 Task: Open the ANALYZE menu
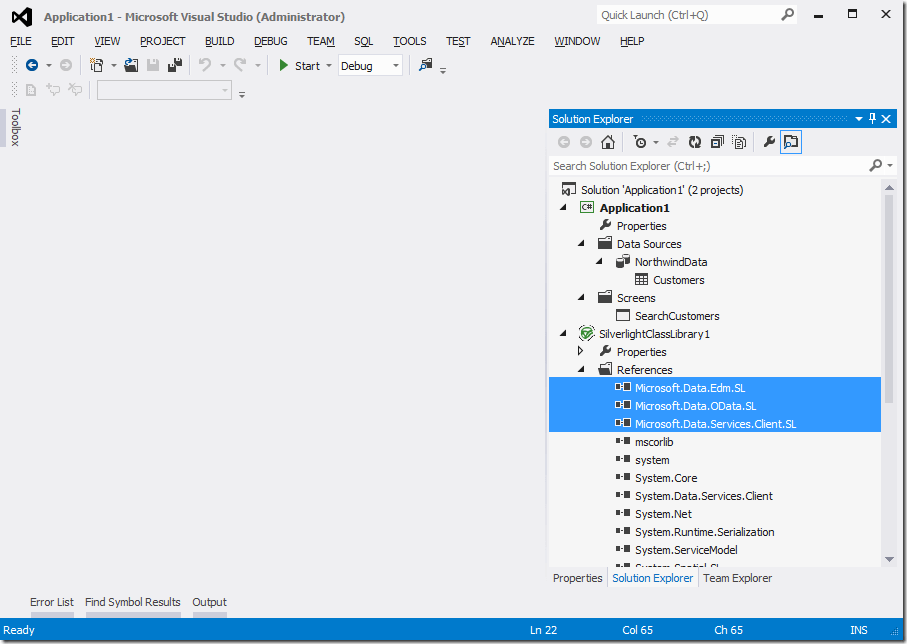[513, 41]
